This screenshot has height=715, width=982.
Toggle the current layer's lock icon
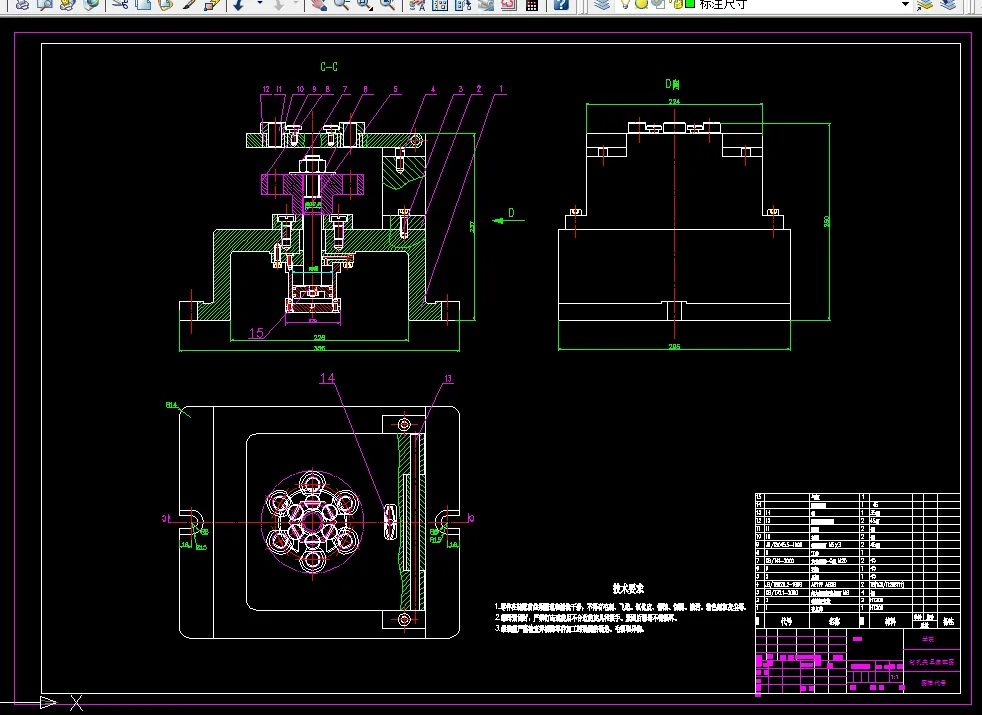point(678,4)
